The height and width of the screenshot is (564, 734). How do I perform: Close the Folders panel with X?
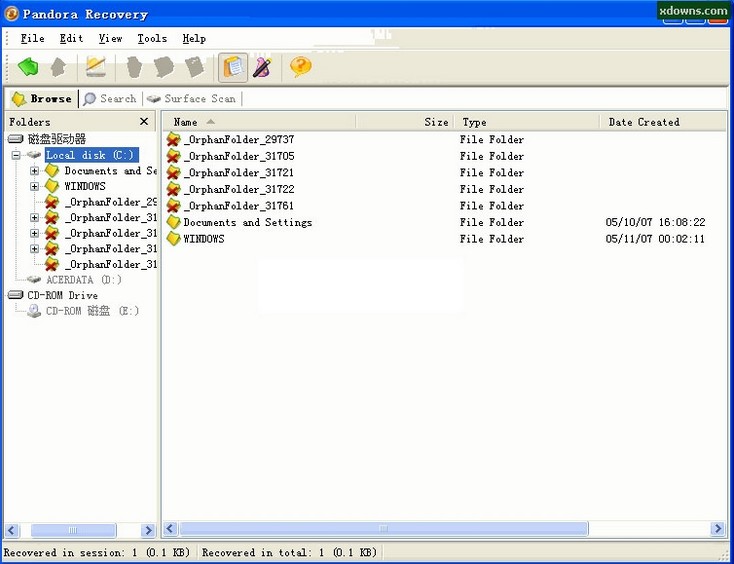coord(144,122)
